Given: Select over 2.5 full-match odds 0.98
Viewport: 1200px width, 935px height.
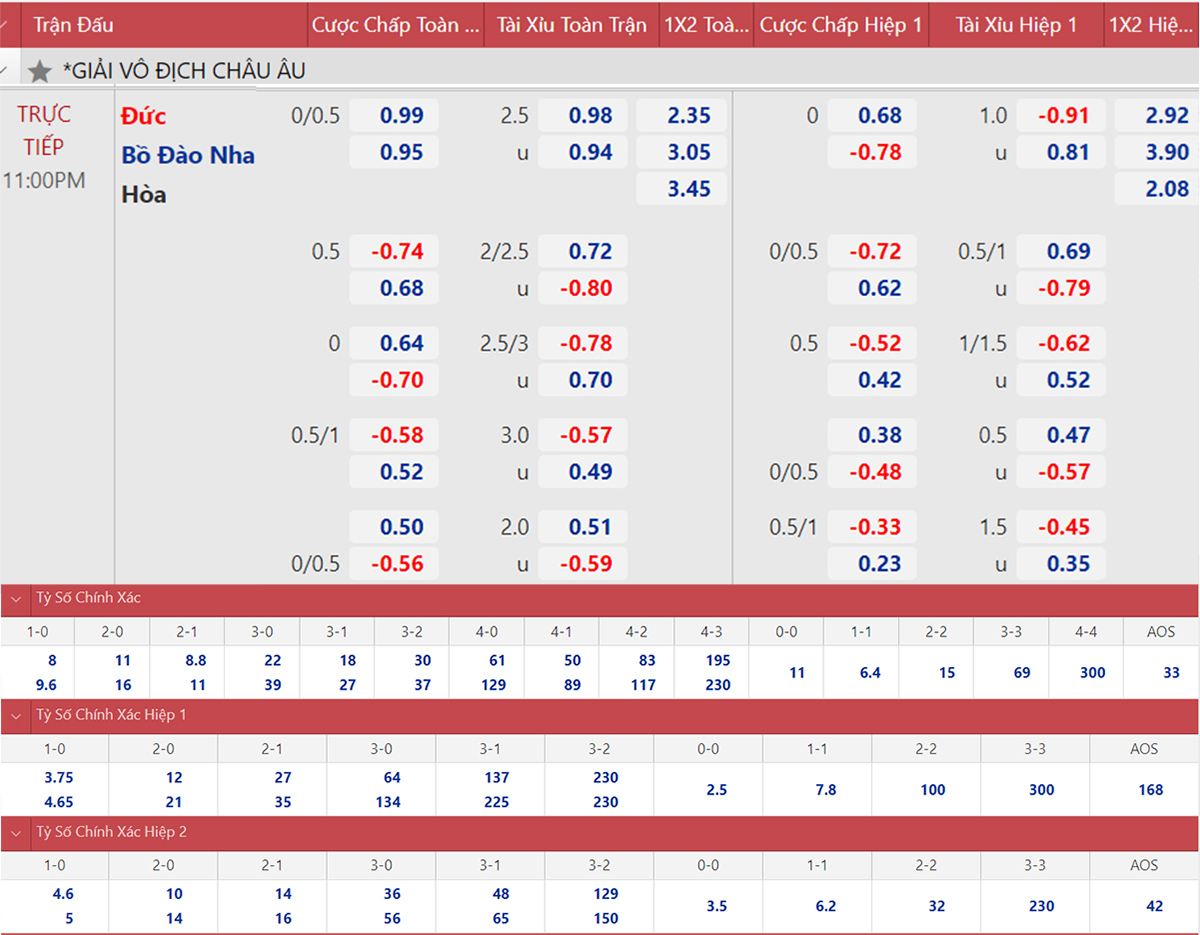Looking at the screenshot, I should pos(590,116).
